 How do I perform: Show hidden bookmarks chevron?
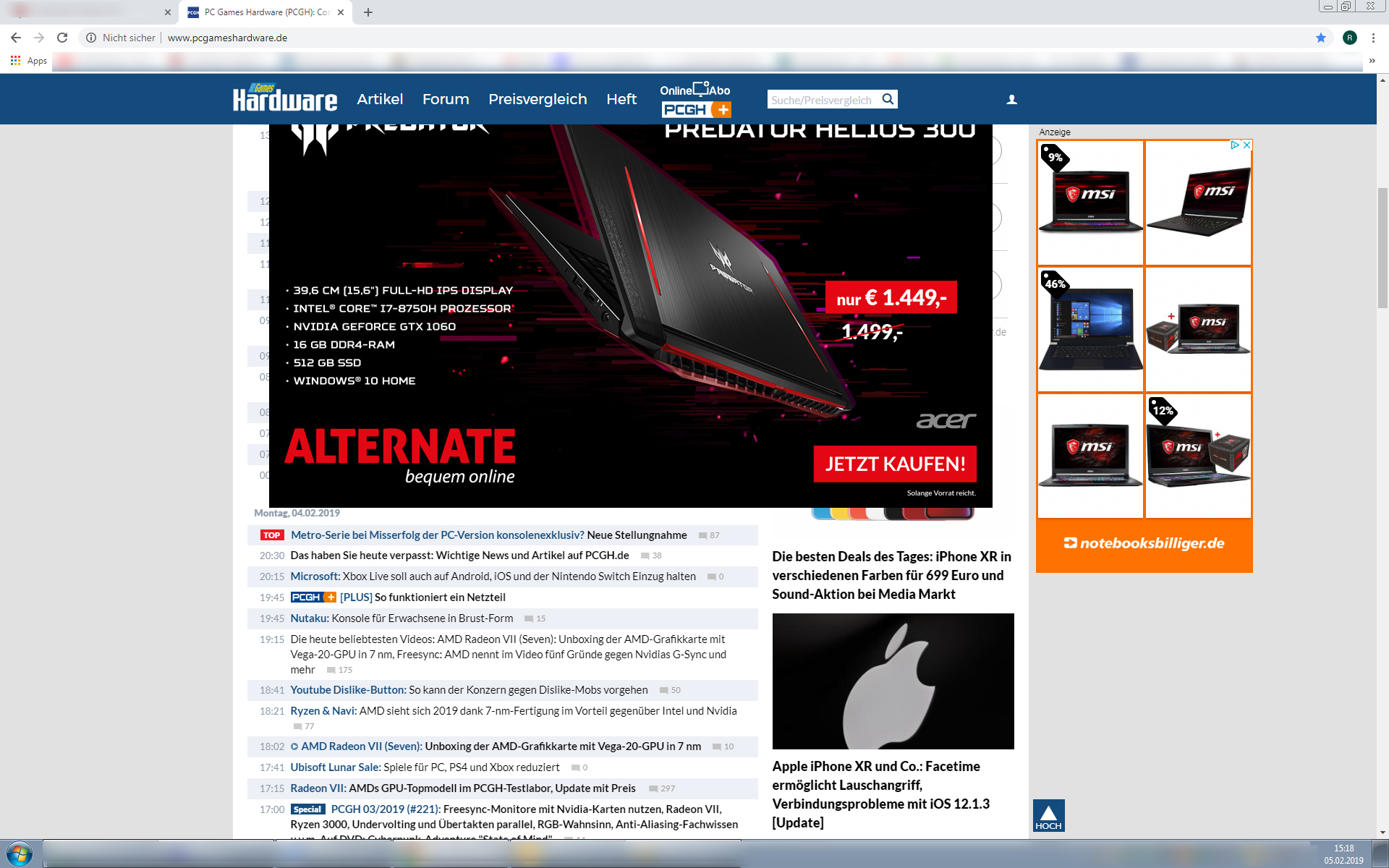[x=1372, y=61]
